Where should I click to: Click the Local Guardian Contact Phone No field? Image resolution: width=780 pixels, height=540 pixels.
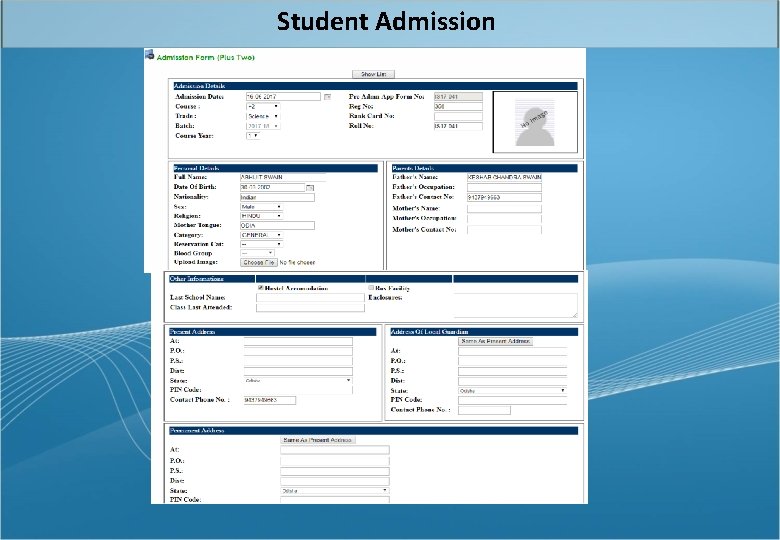[484, 410]
